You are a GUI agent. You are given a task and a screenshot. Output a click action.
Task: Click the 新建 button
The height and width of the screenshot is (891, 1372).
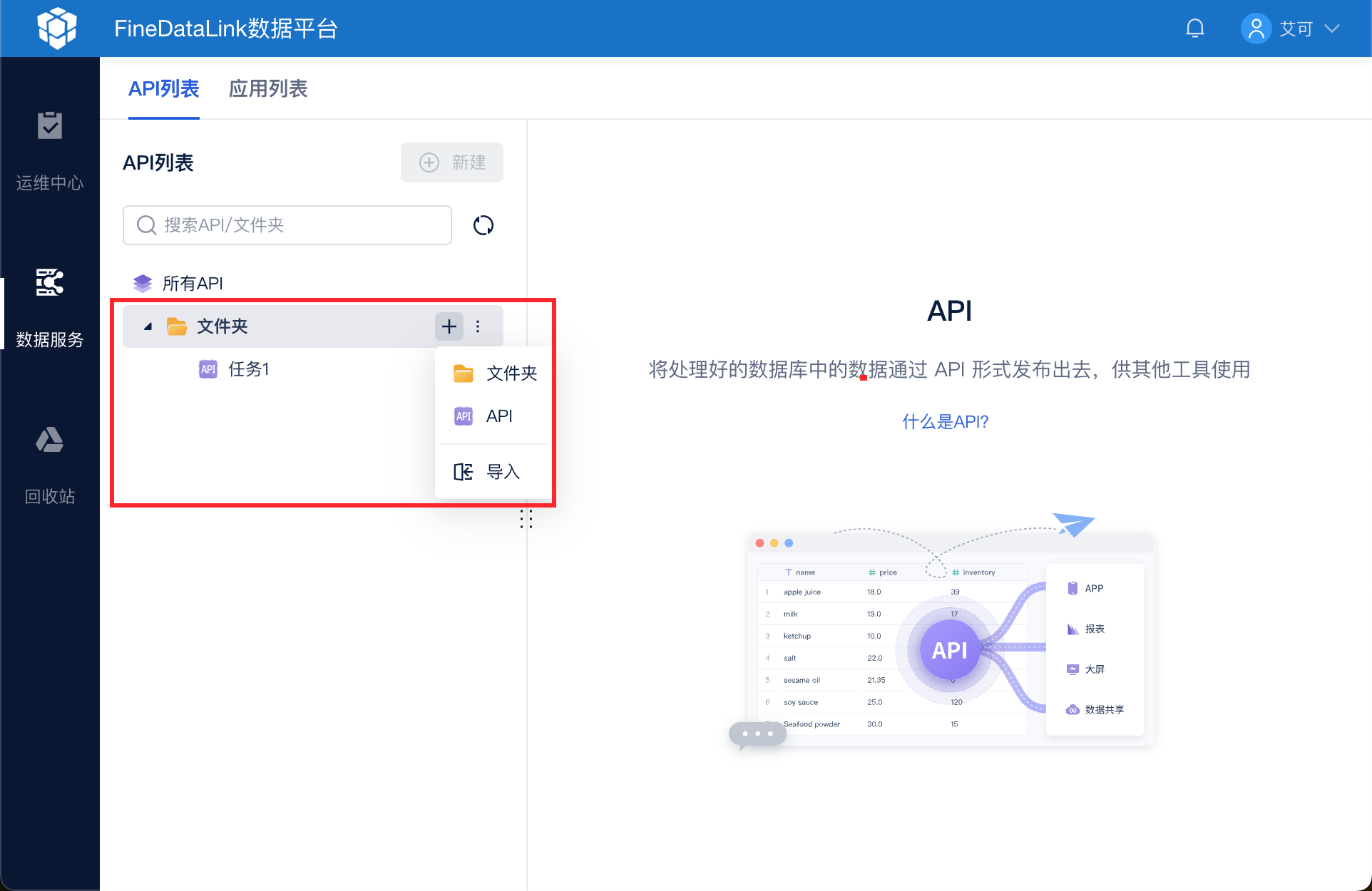451,163
